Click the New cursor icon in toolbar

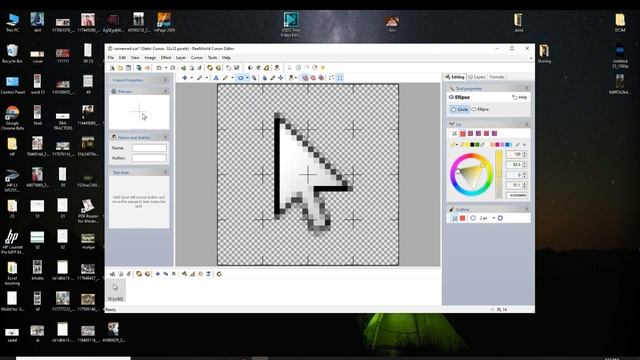pos(112,68)
